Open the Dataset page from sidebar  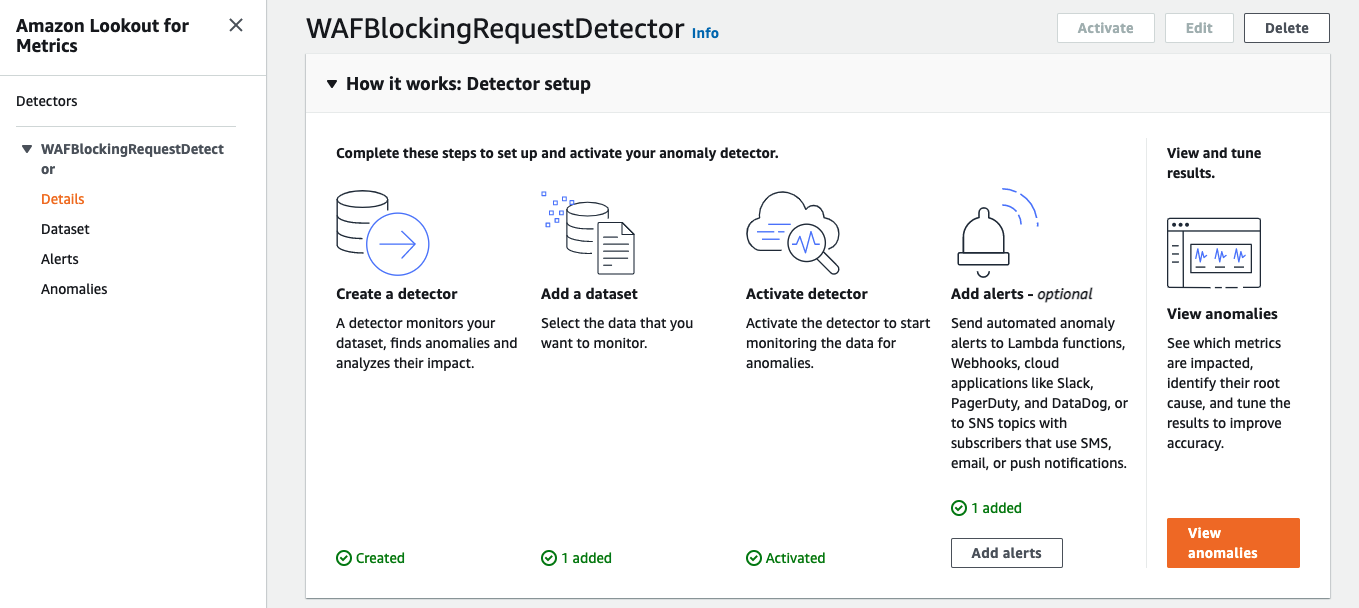pyautogui.click(x=65, y=229)
